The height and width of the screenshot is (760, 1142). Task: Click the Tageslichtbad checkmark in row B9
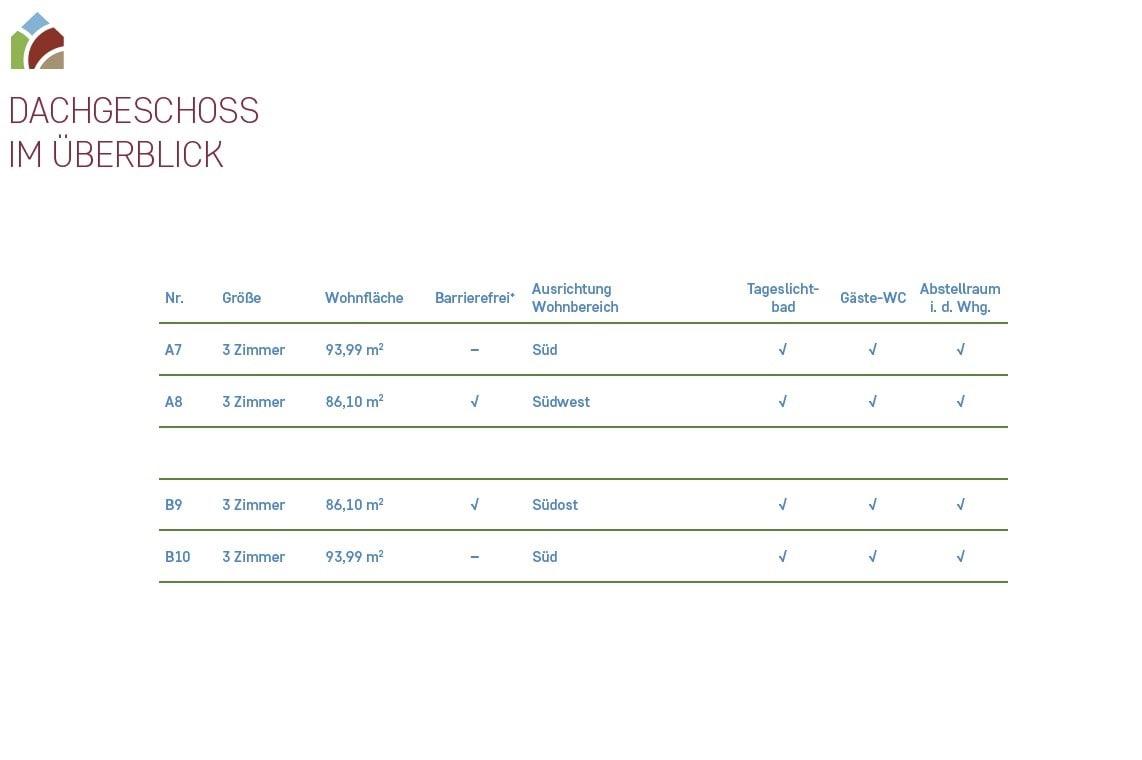782,505
